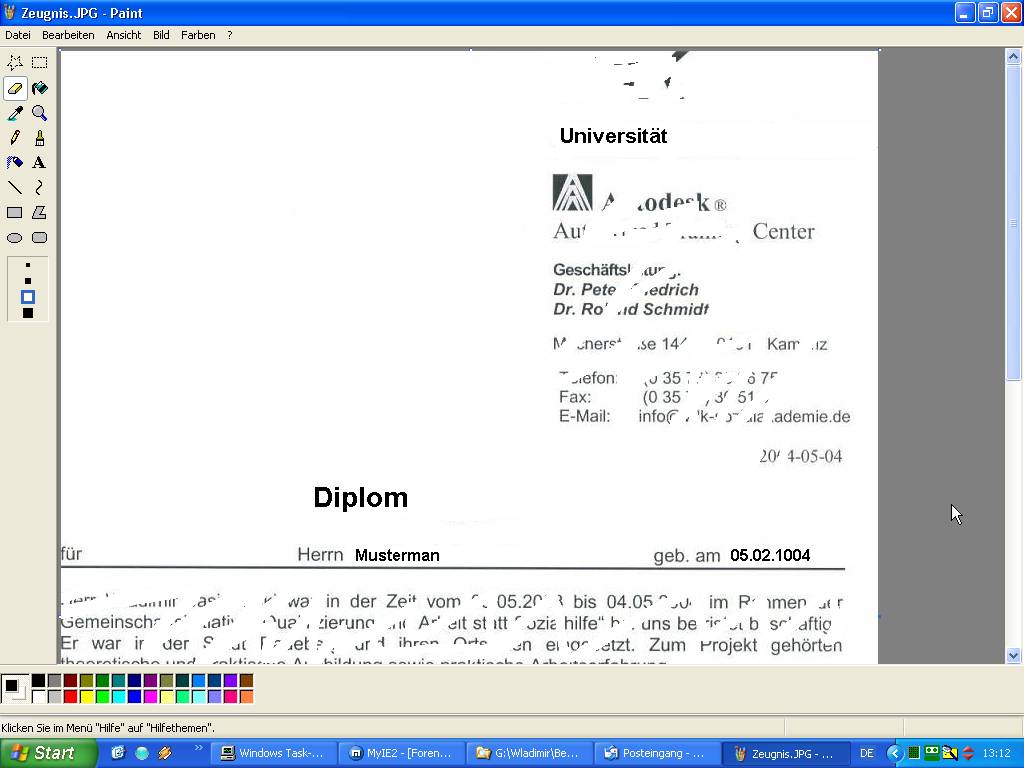Click the Zeugnis.JPG taskbar button
This screenshot has height=768, width=1024.
click(x=786, y=754)
